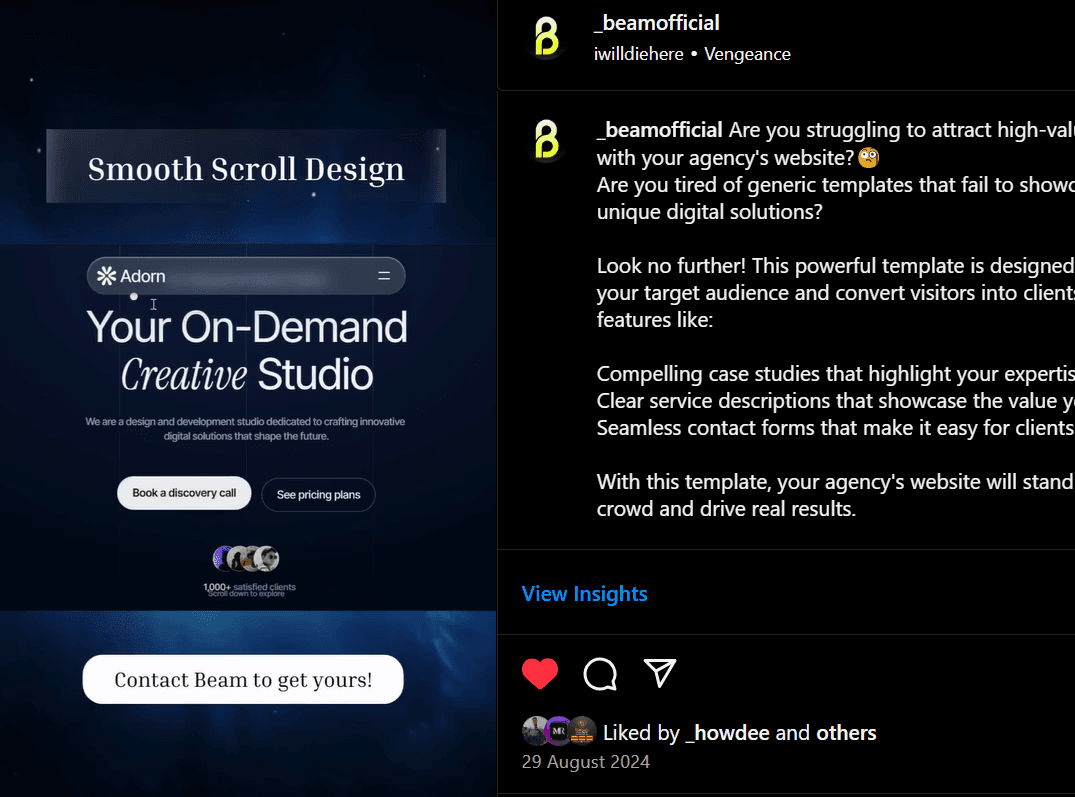Click the caption line 'Look no further!'

[x=836, y=265]
